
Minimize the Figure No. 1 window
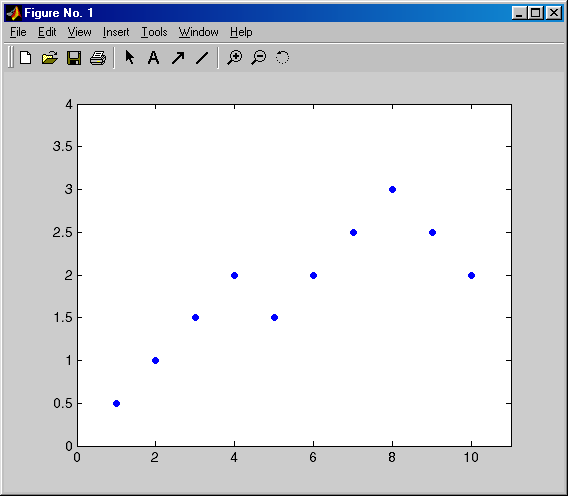point(519,13)
